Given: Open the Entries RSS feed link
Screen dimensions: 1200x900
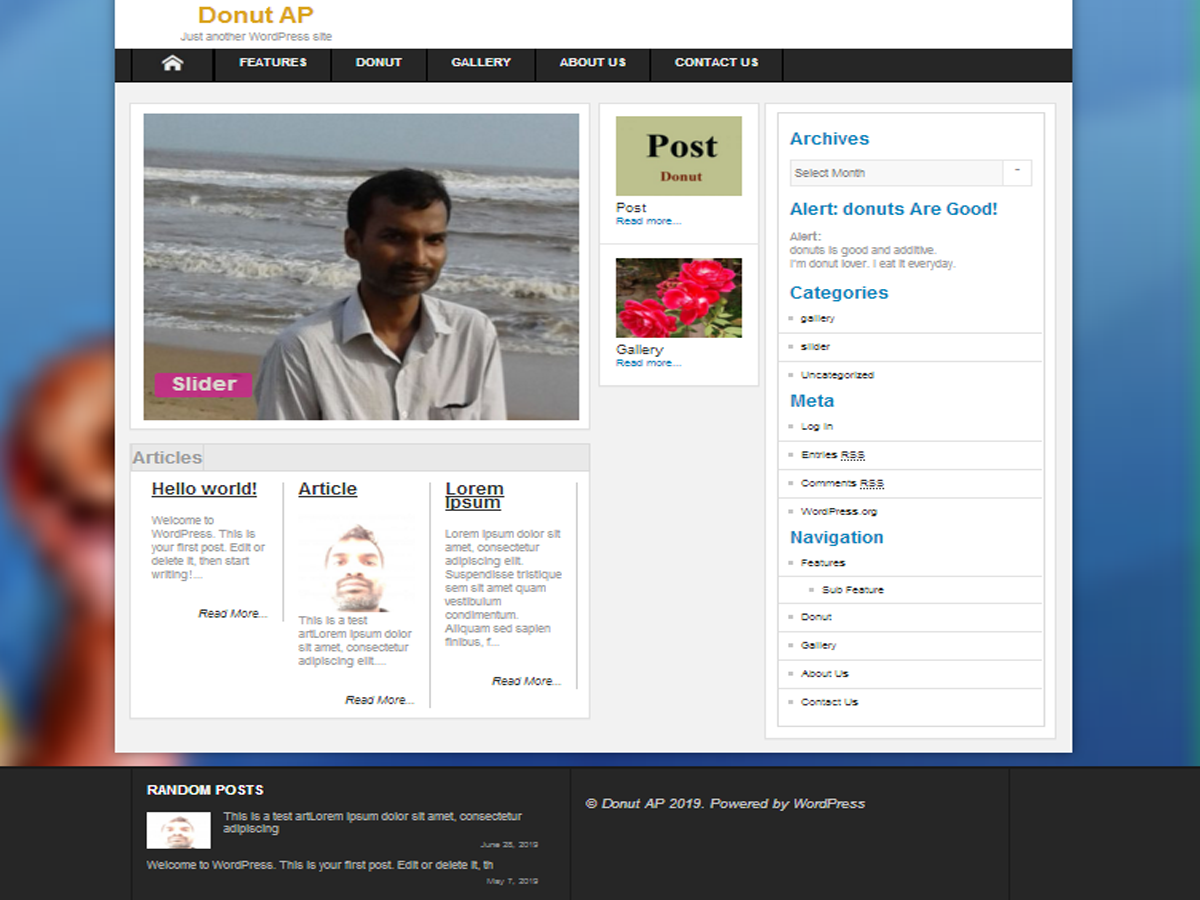Looking at the screenshot, I should (x=832, y=455).
